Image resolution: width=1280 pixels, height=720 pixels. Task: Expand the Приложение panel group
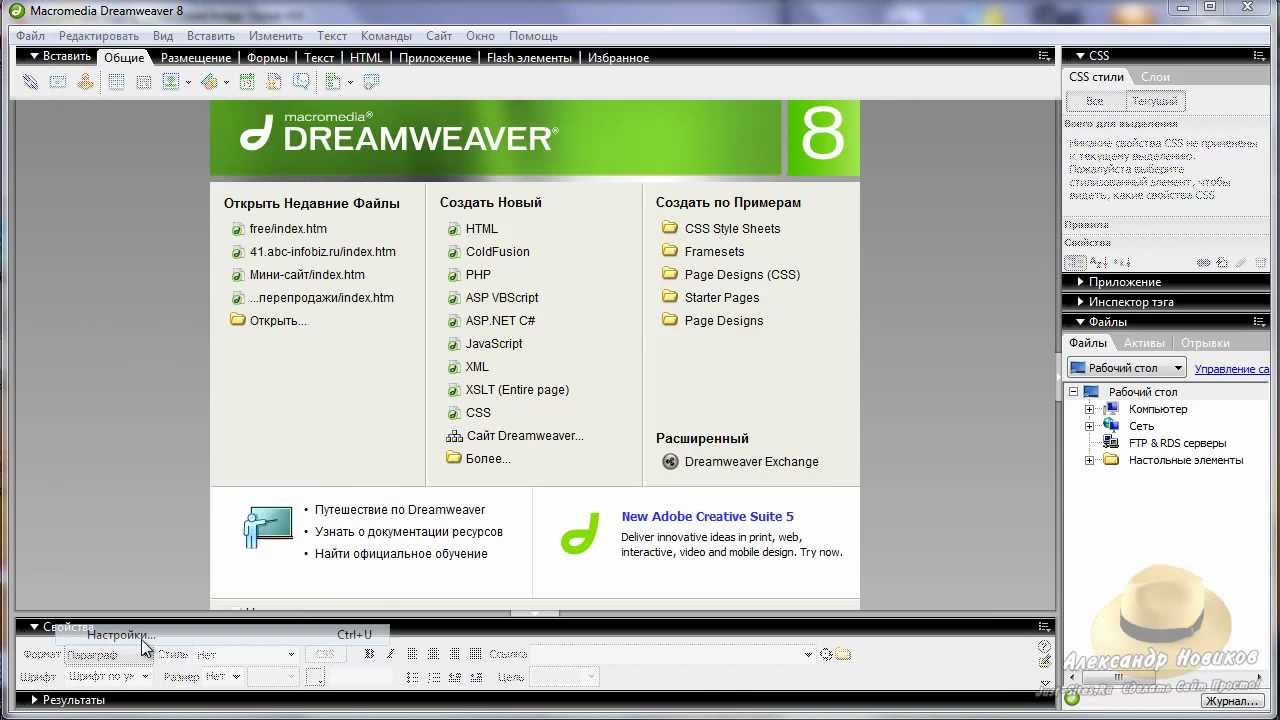[1080, 282]
